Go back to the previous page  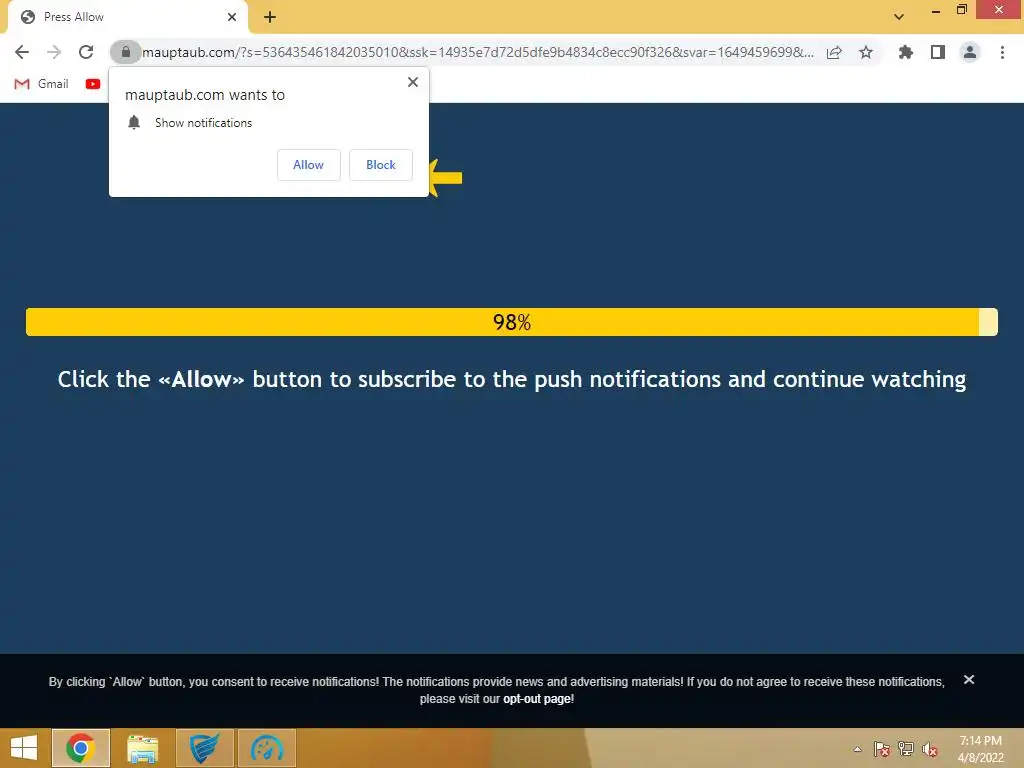pos(22,52)
